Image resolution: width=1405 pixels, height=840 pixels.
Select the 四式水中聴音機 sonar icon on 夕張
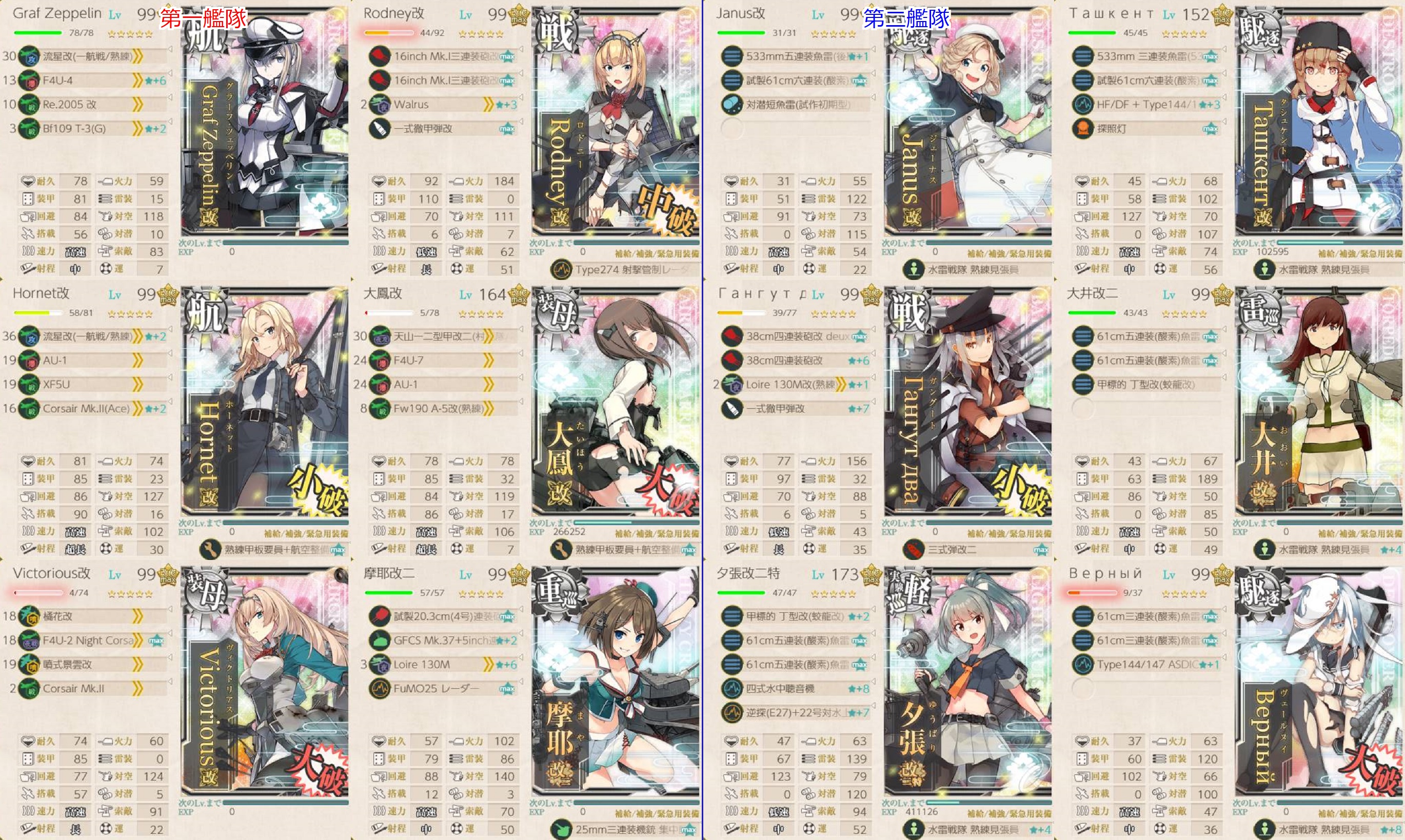click(731, 688)
